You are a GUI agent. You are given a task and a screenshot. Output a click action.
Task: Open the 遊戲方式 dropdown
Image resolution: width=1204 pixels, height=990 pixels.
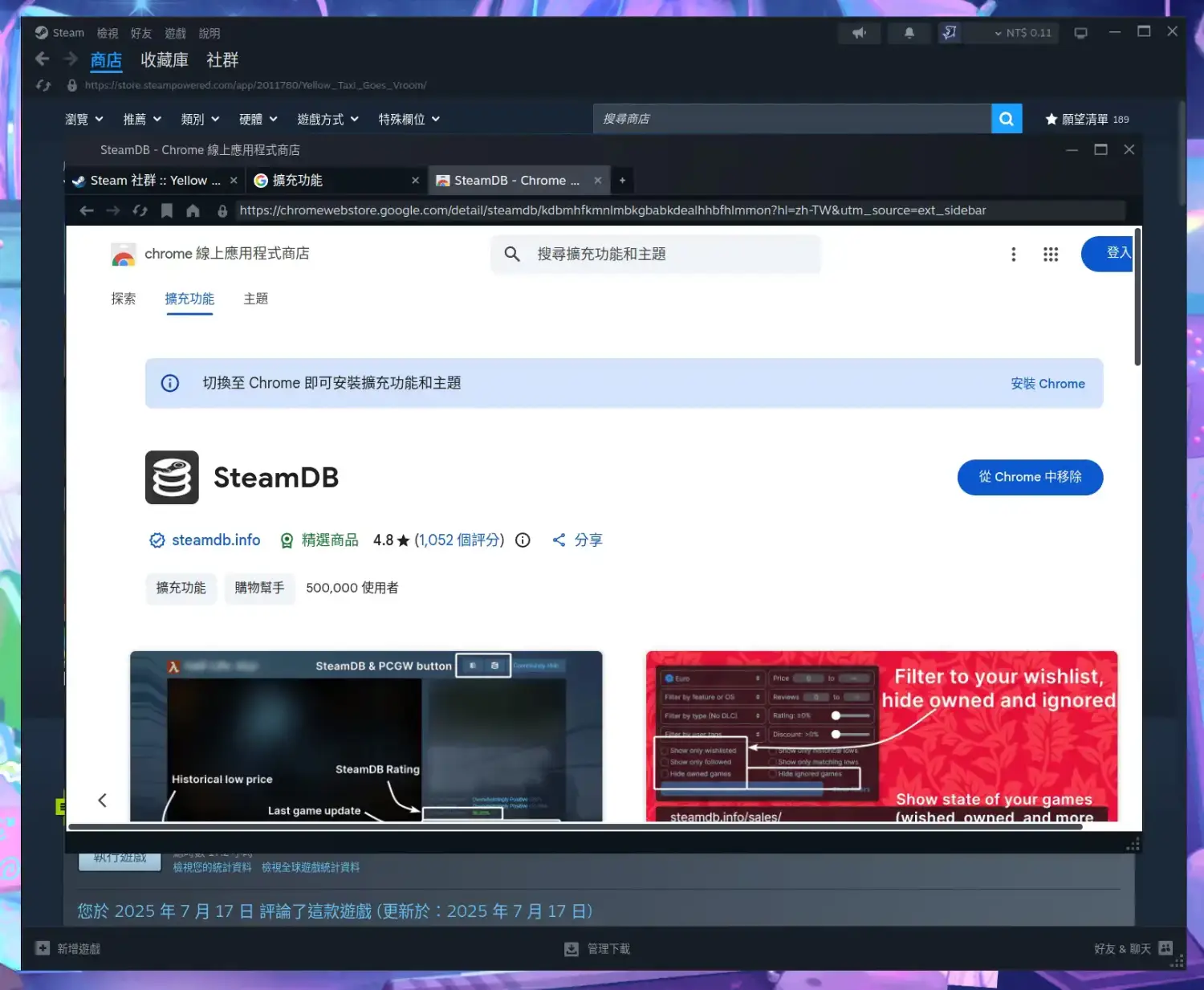[327, 119]
